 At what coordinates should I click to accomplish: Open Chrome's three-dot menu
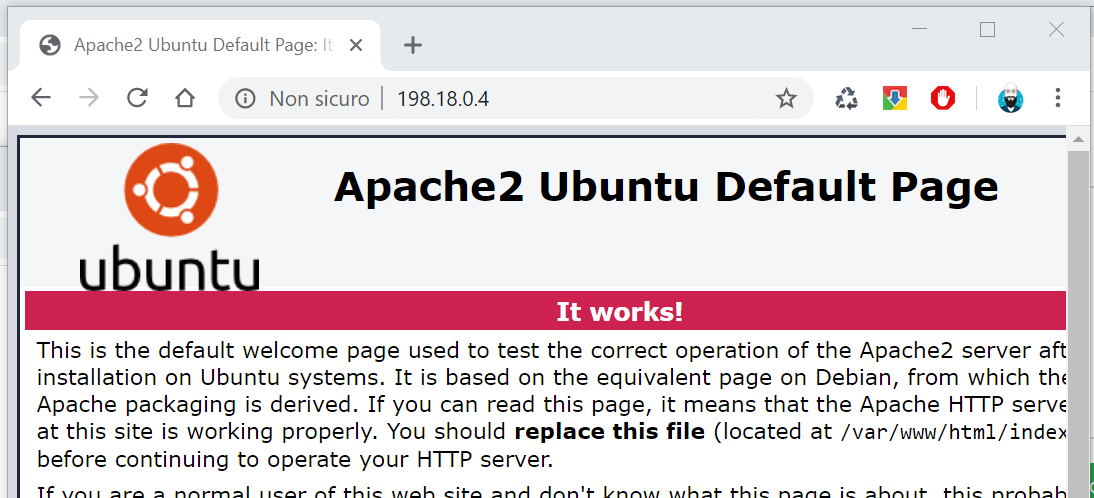pos(1058,98)
